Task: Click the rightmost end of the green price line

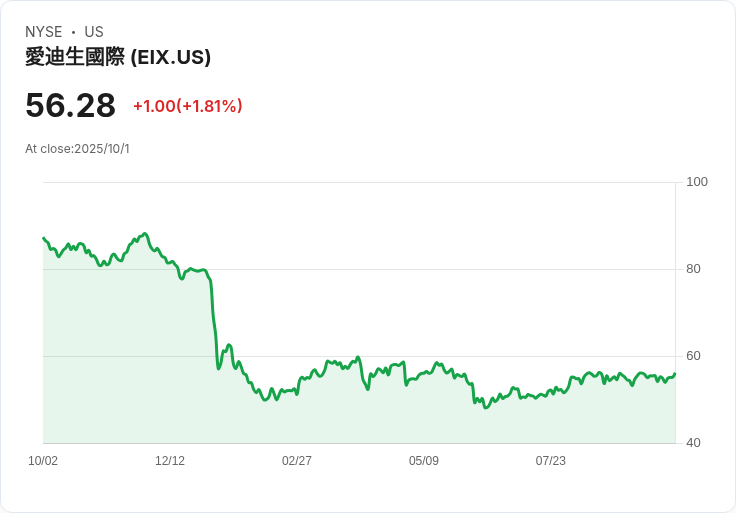Action: coord(675,374)
